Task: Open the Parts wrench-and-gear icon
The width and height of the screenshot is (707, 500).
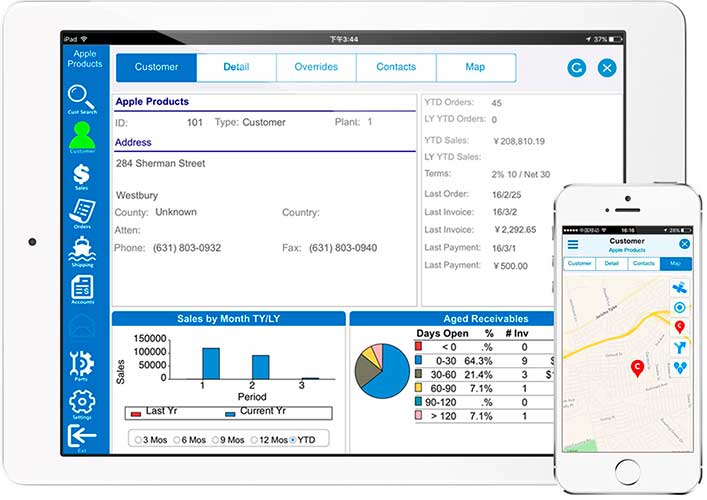Action: (82, 365)
